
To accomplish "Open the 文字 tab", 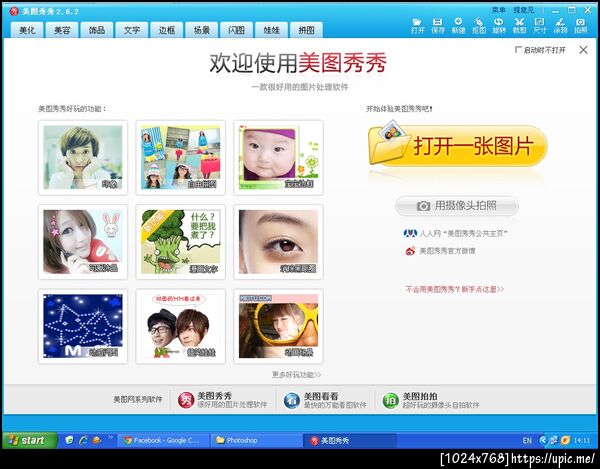I will (x=132, y=30).
